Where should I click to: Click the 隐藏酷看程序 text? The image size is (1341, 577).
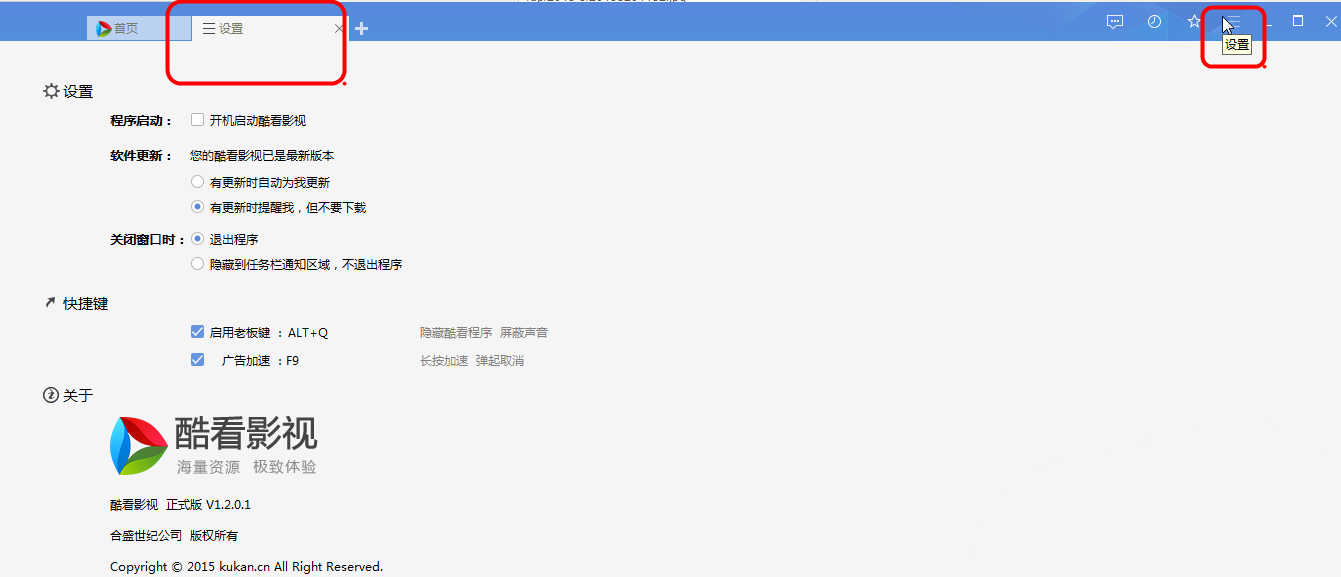point(456,332)
